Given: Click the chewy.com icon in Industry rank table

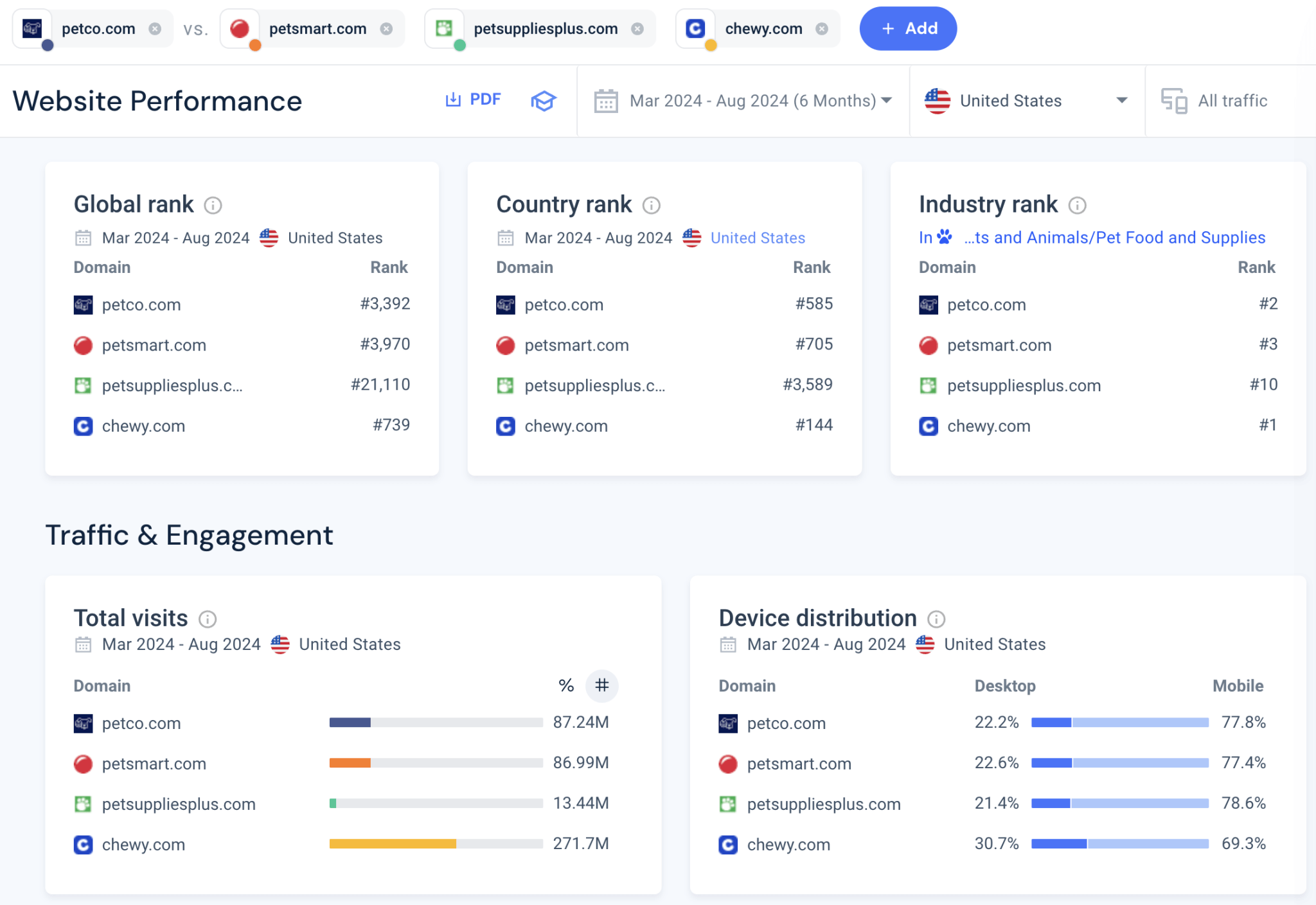Looking at the screenshot, I should (929, 426).
